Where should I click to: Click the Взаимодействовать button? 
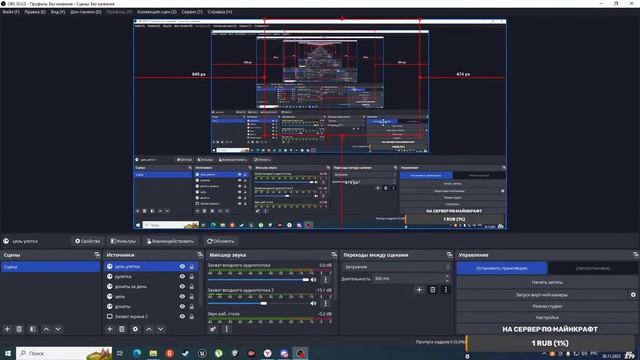point(170,241)
